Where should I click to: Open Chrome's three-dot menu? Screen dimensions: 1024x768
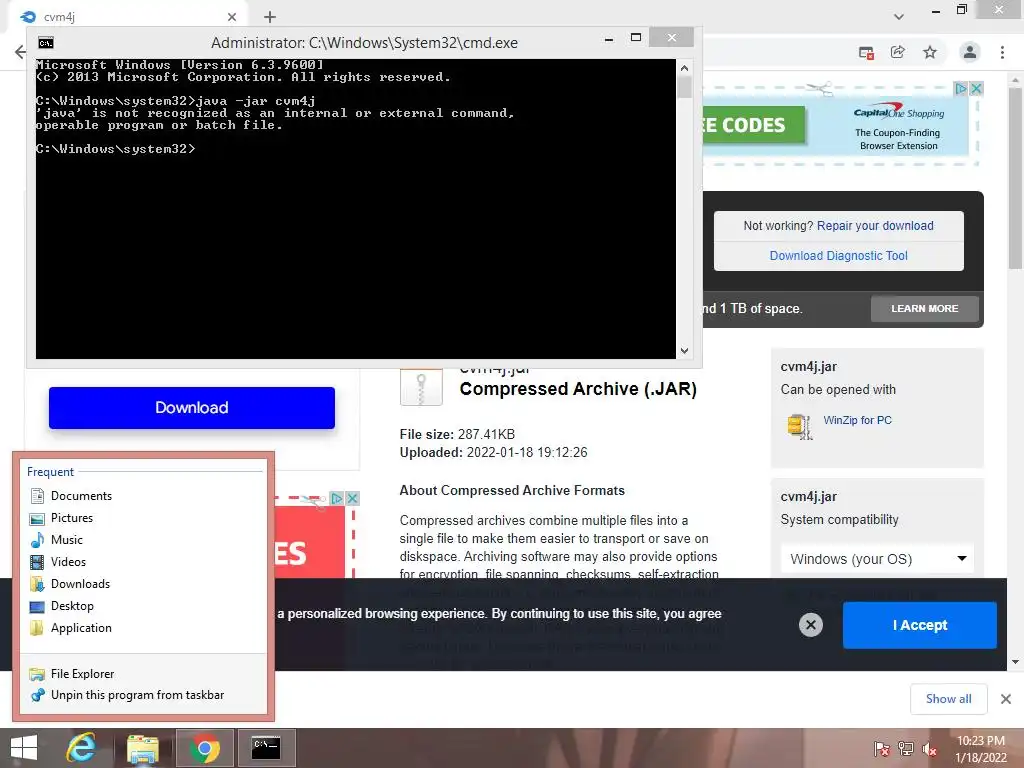(x=1002, y=52)
